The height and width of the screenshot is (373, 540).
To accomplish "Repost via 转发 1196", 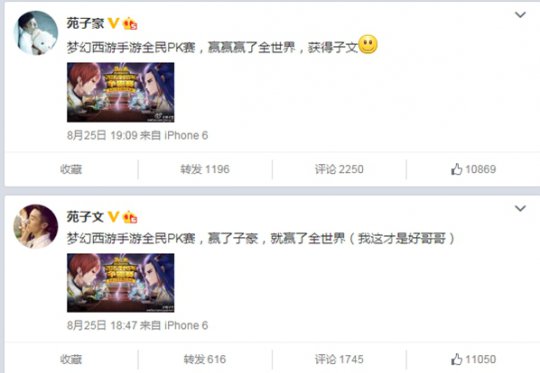I will [x=205, y=169].
